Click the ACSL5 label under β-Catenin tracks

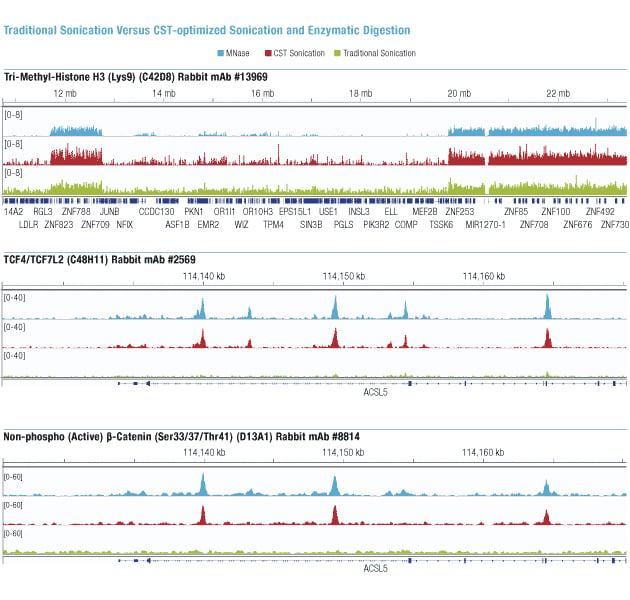coord(375,568)
